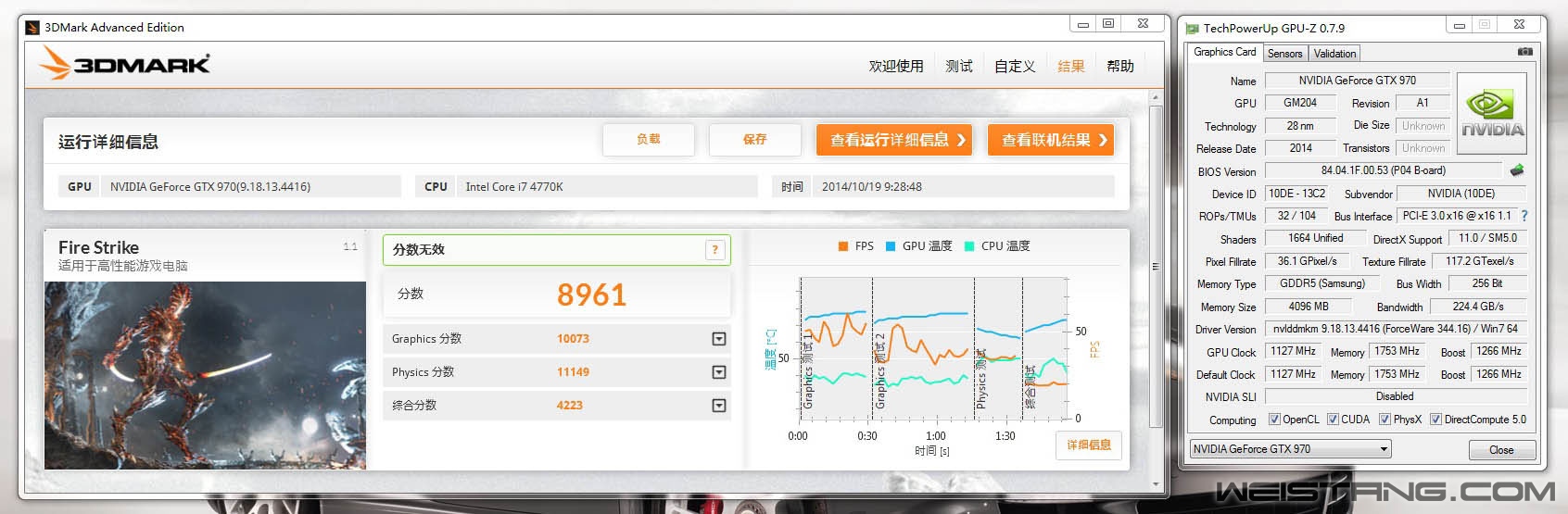This screenshot has width=1568, height=514.
Task: Click the BIOS Version value field
Action: [1383, 170]
